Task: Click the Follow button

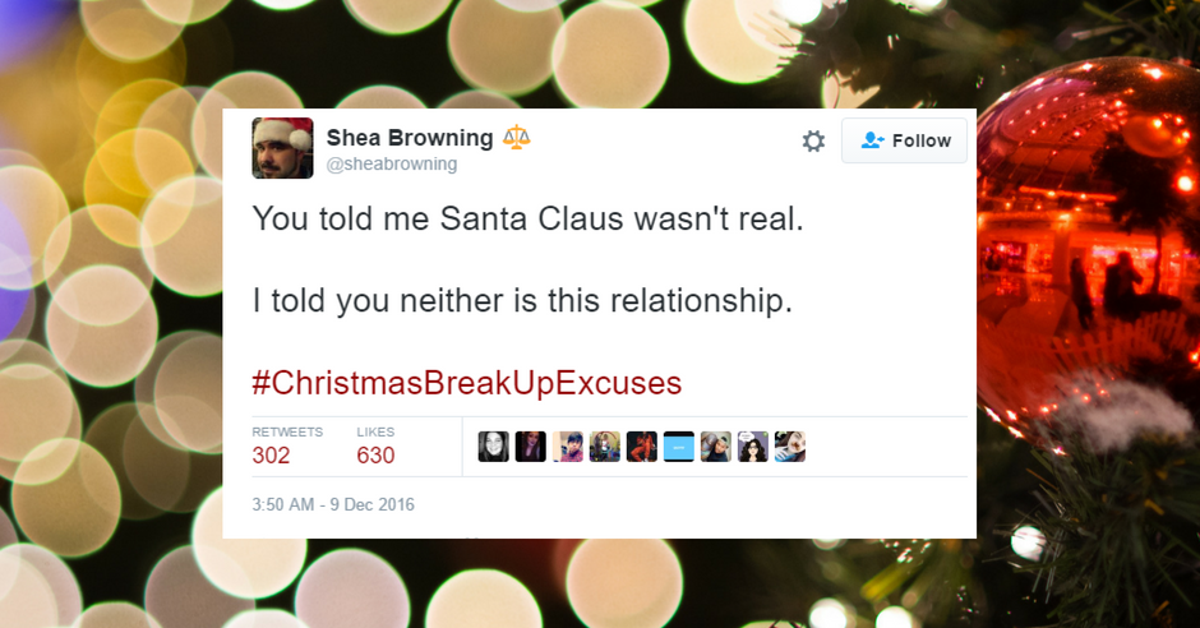Action: [x=904, y=141]
